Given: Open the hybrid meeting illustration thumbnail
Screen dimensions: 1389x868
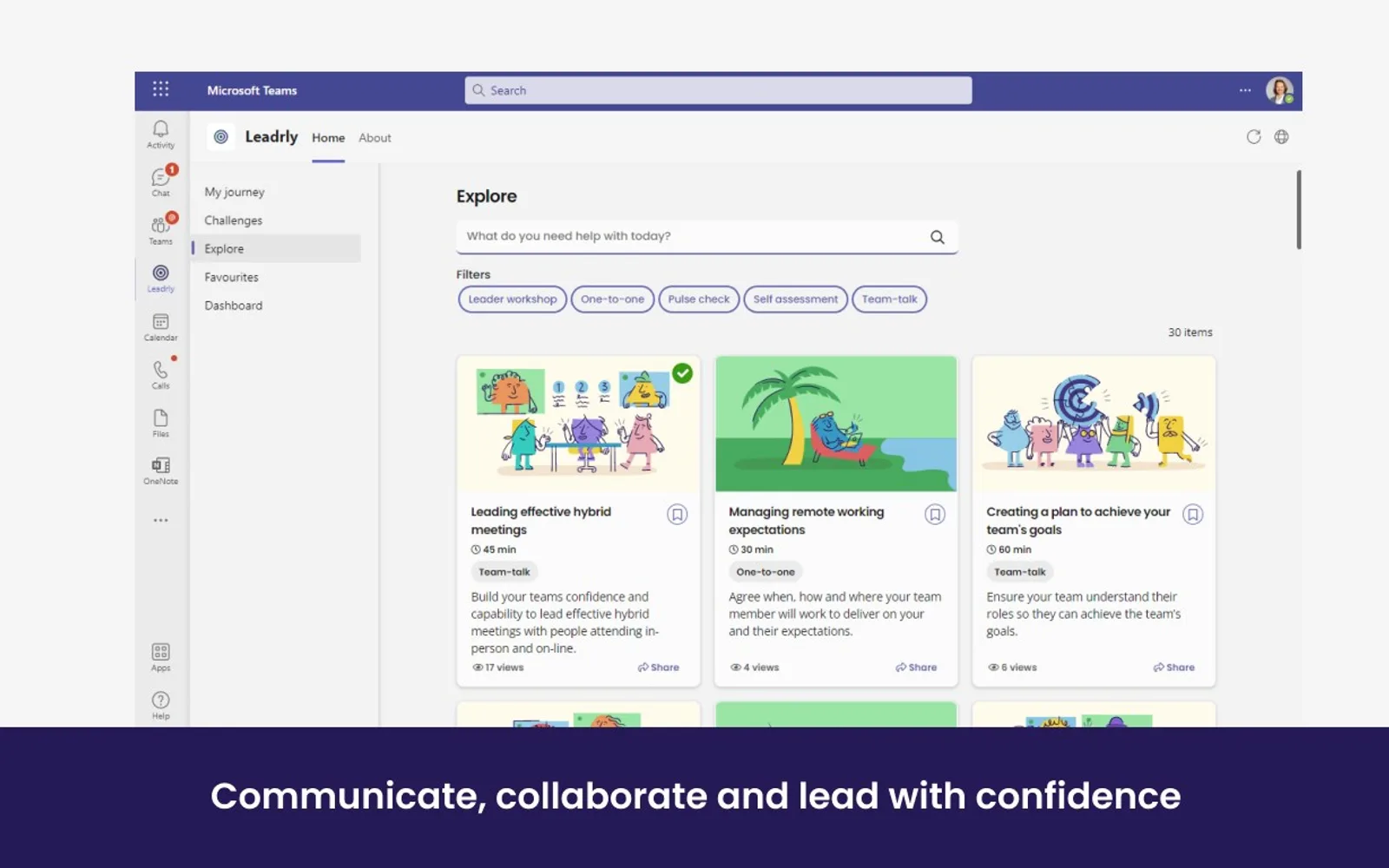Looking at the screenshot, I should (578, 424).
